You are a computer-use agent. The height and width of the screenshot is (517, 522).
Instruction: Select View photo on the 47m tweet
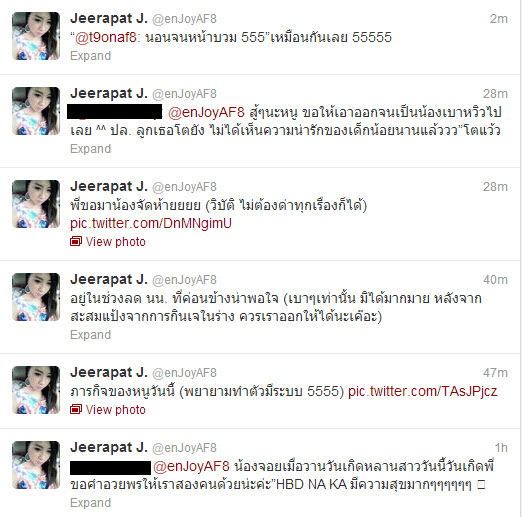[116, 410]
